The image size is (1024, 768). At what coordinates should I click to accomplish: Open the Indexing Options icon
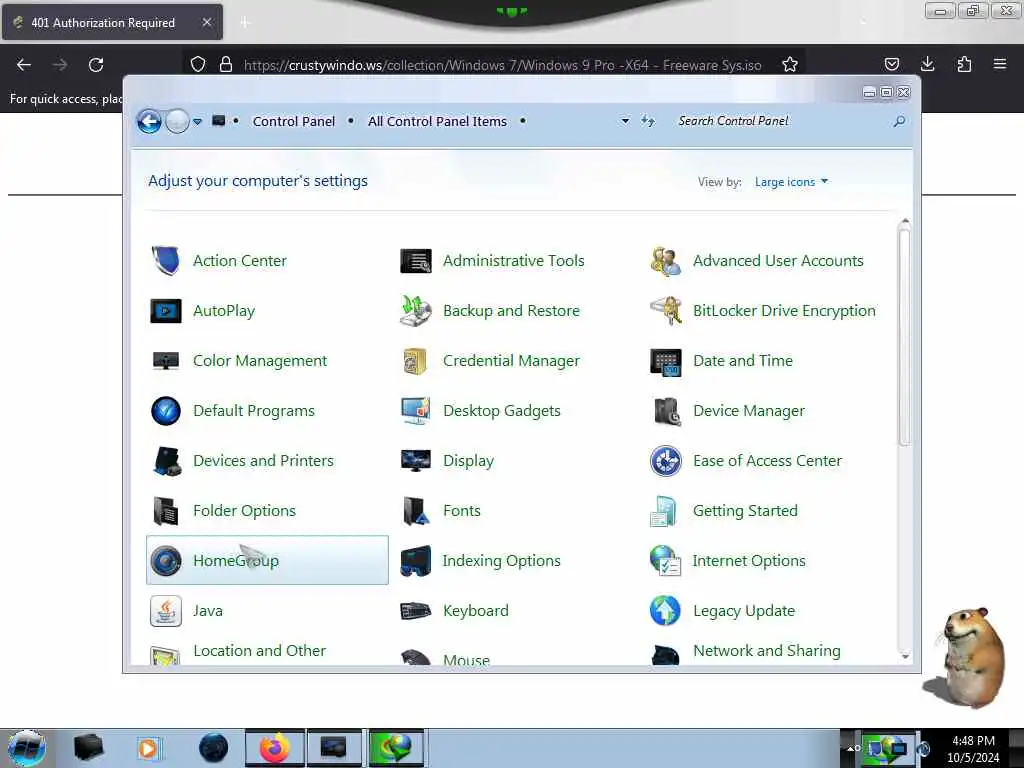[x=415, y=561]
